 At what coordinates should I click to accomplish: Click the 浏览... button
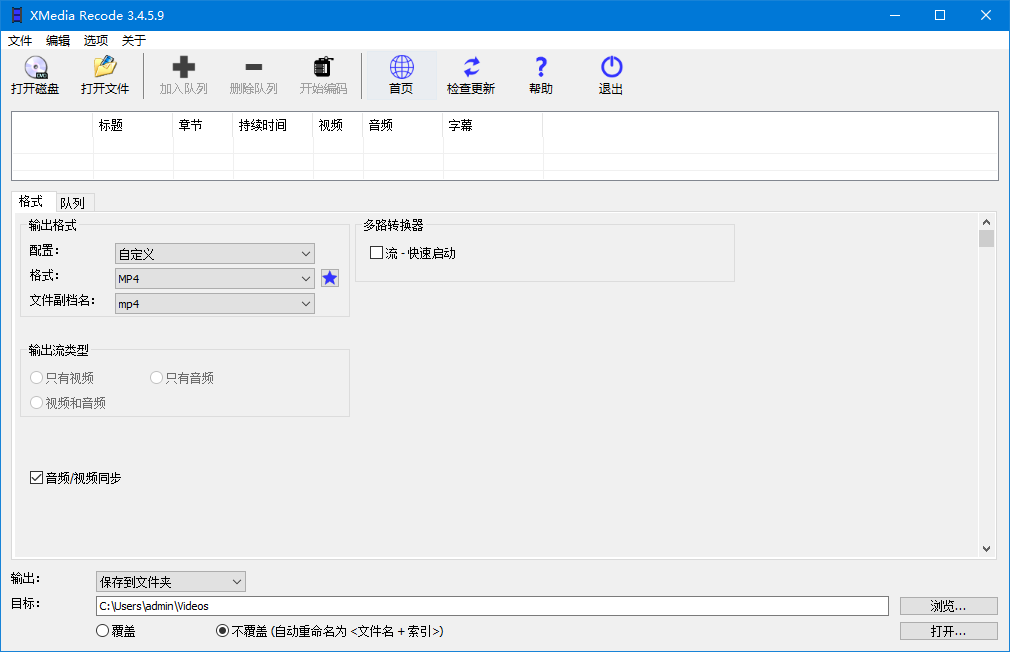[x=948, y=606]
